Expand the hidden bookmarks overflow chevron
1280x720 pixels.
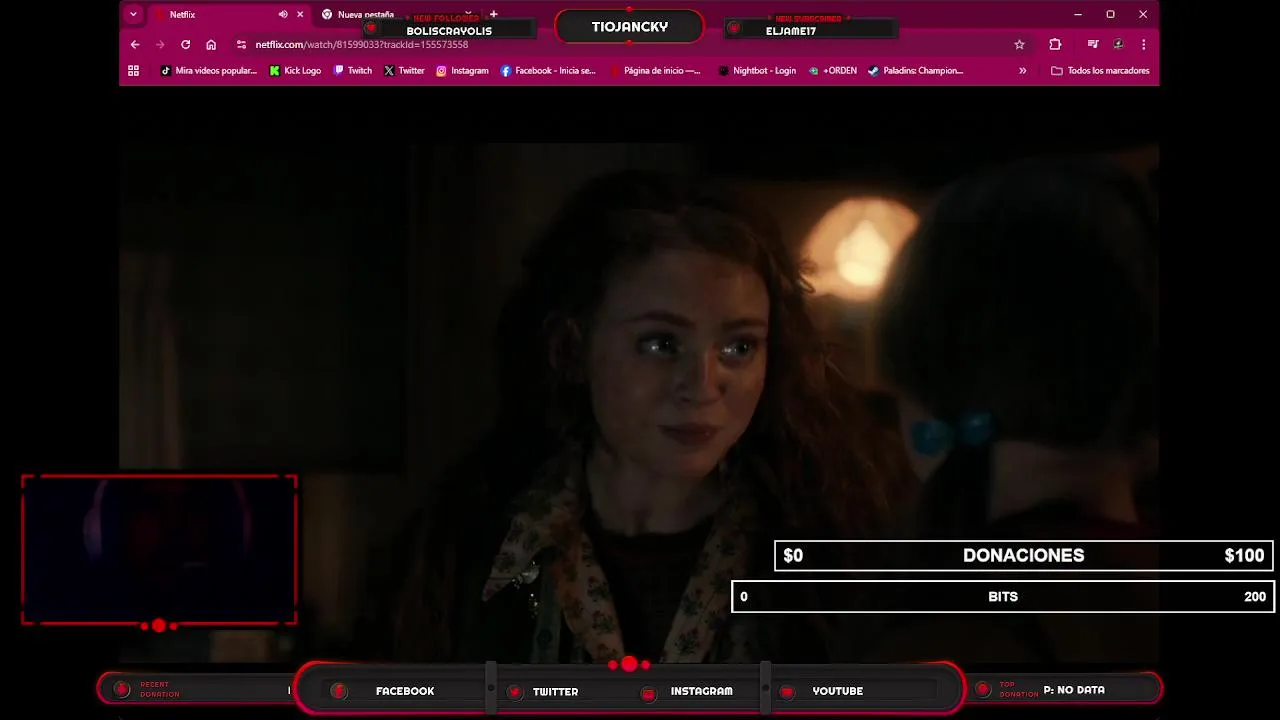(1022, 71)
